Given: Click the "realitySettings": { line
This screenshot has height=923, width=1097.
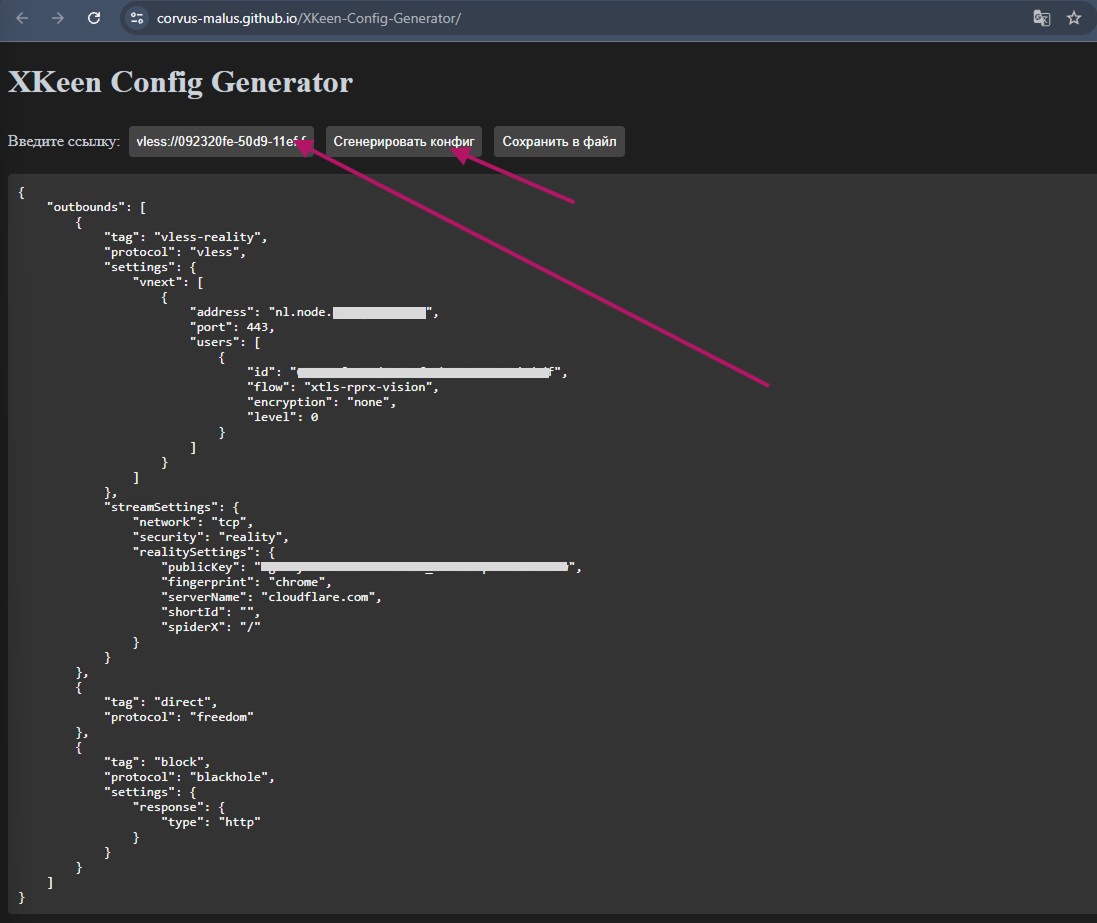Looking at the screenshot, I should tap(204, 552).
